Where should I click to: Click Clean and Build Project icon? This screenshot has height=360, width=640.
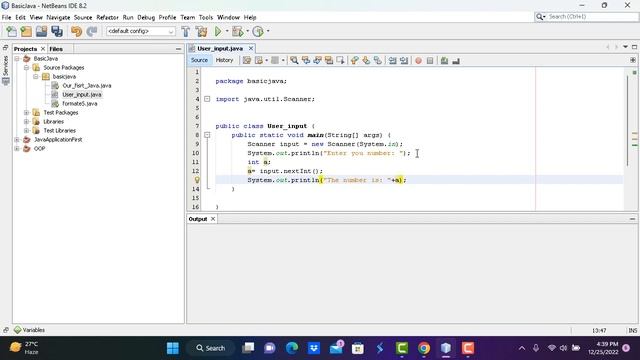(201, 31)
